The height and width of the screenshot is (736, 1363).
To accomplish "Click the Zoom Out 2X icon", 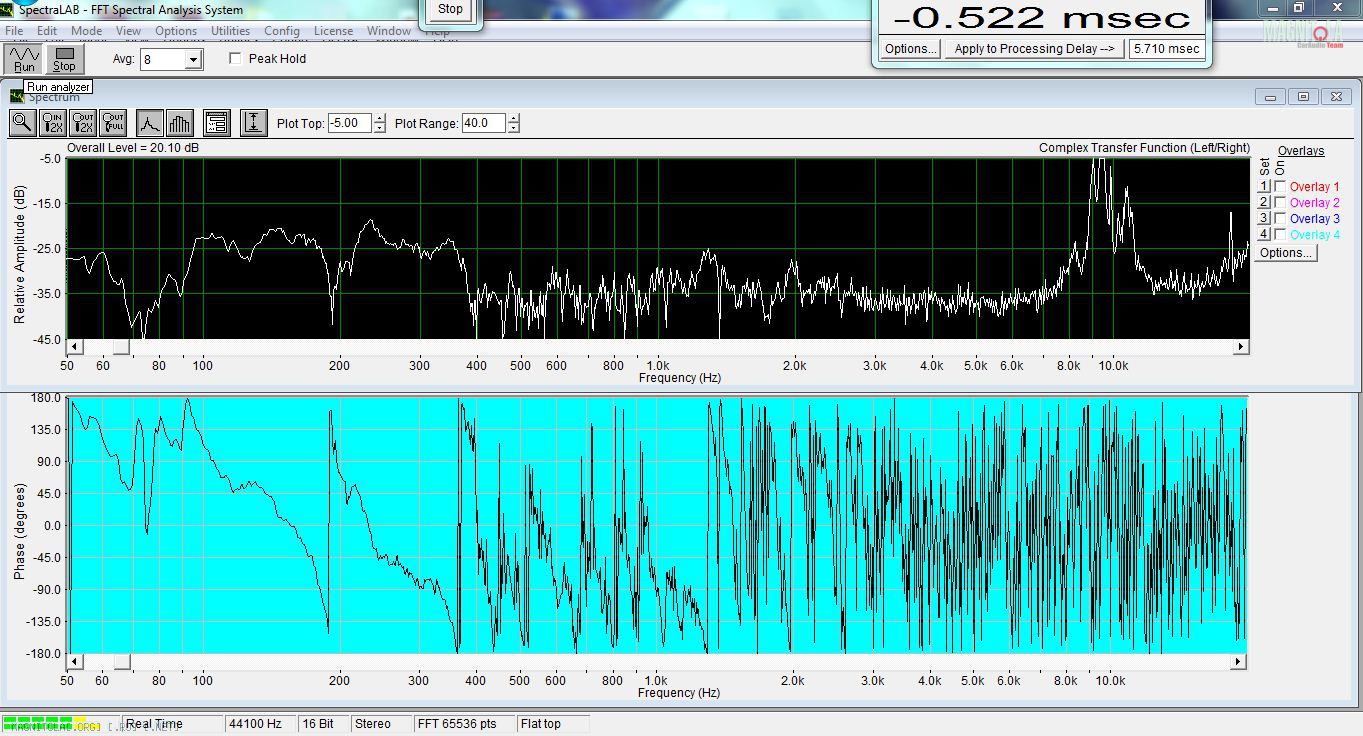I will (83, 123).
